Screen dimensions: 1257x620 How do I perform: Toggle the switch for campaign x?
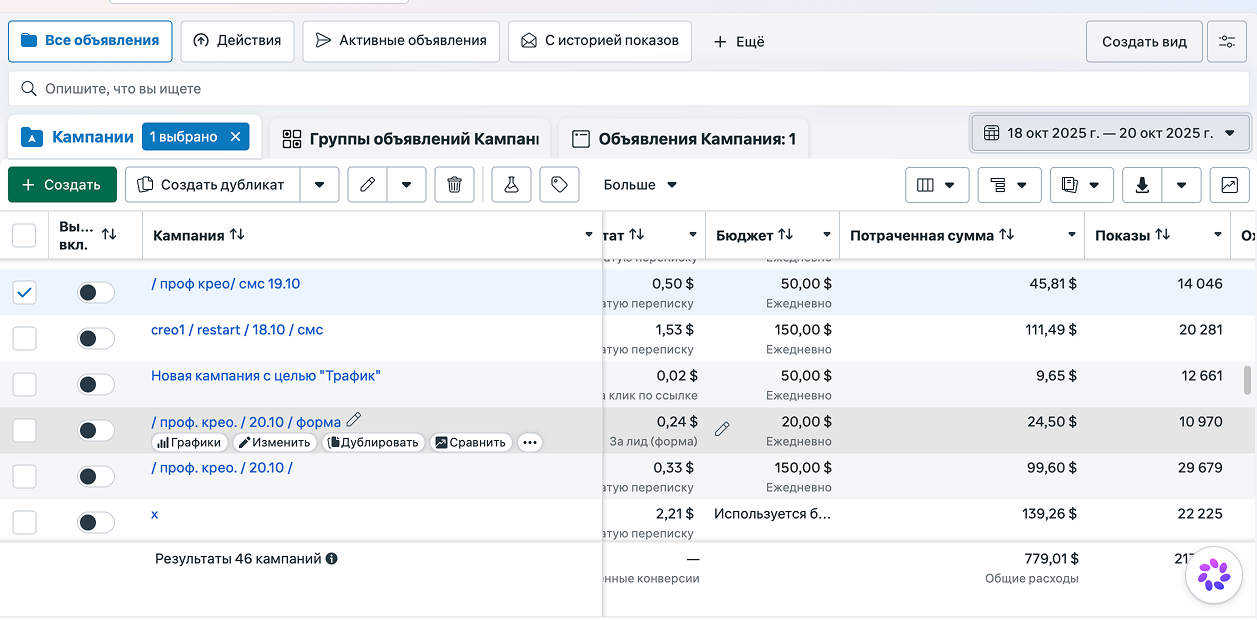(96, 522)
